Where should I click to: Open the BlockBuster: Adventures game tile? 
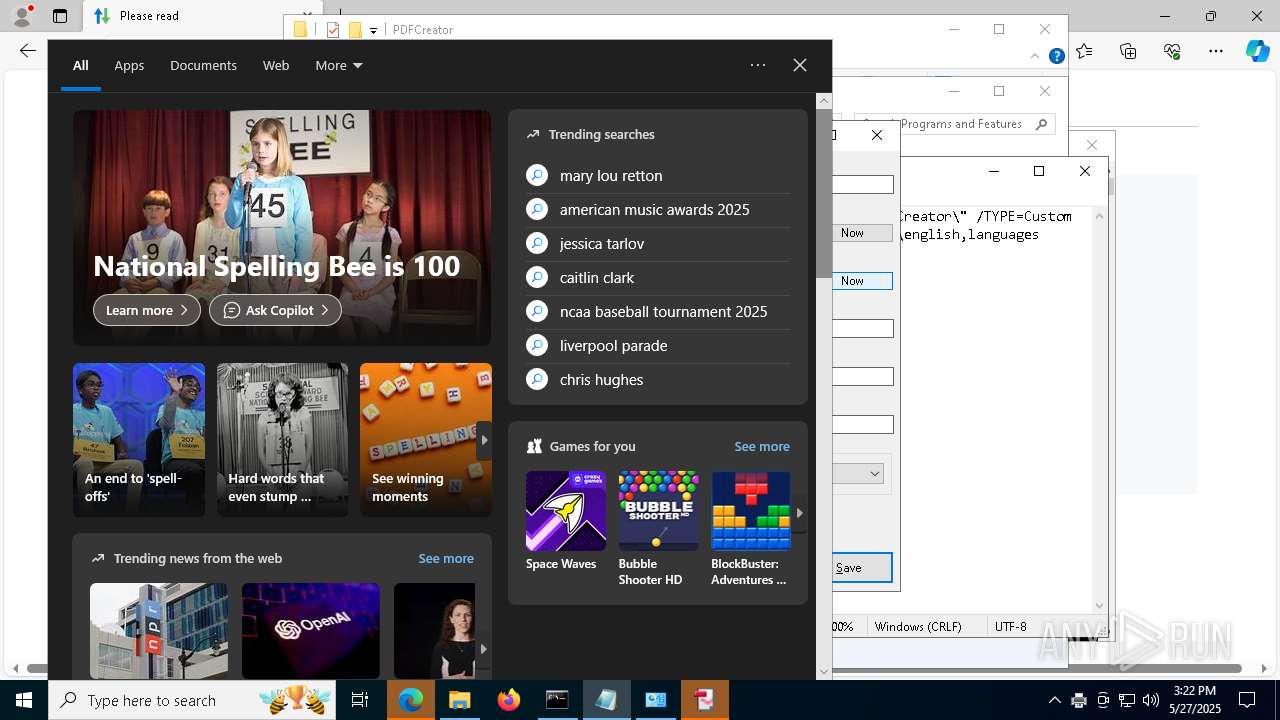coord(751,529)
